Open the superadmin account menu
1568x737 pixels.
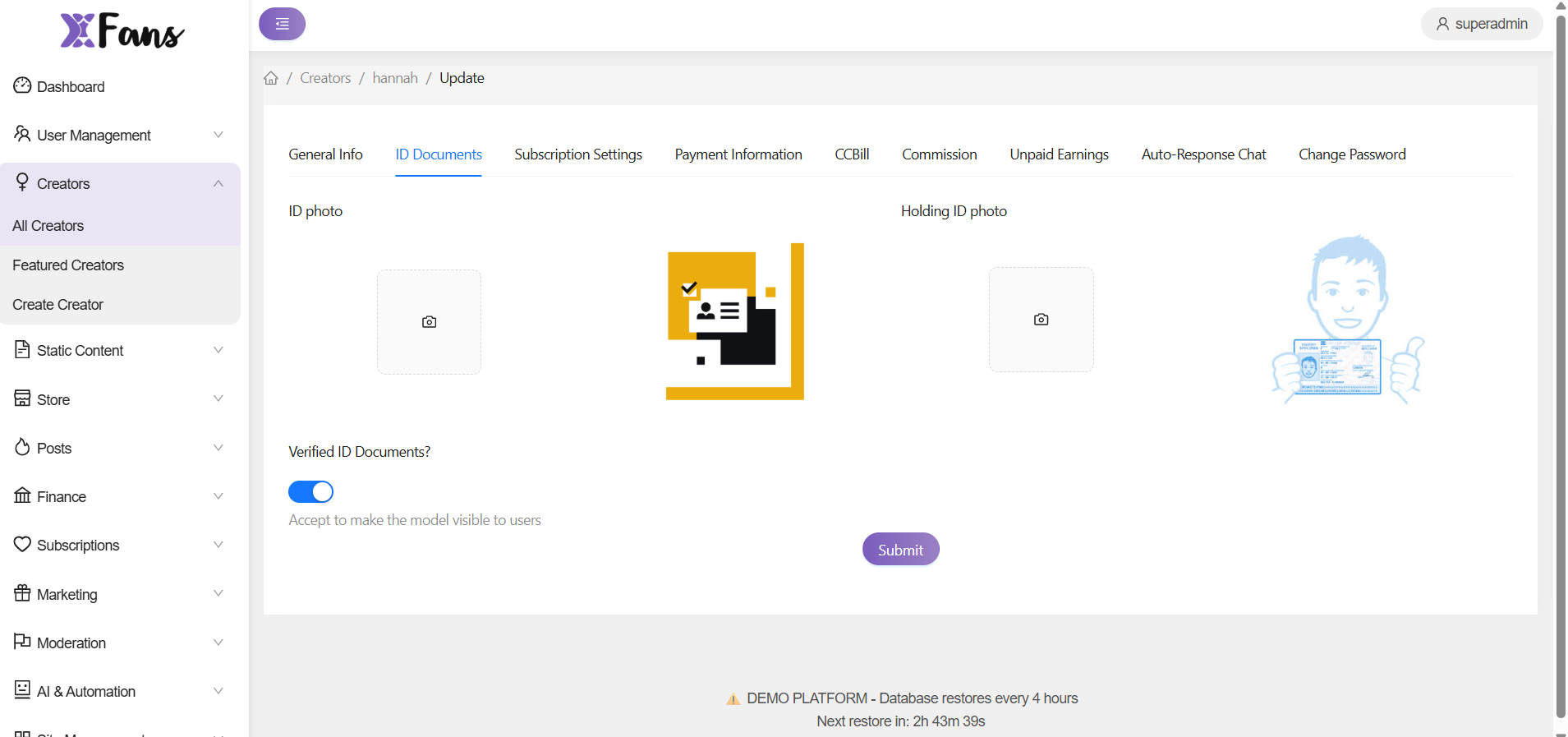point(1481,24)
